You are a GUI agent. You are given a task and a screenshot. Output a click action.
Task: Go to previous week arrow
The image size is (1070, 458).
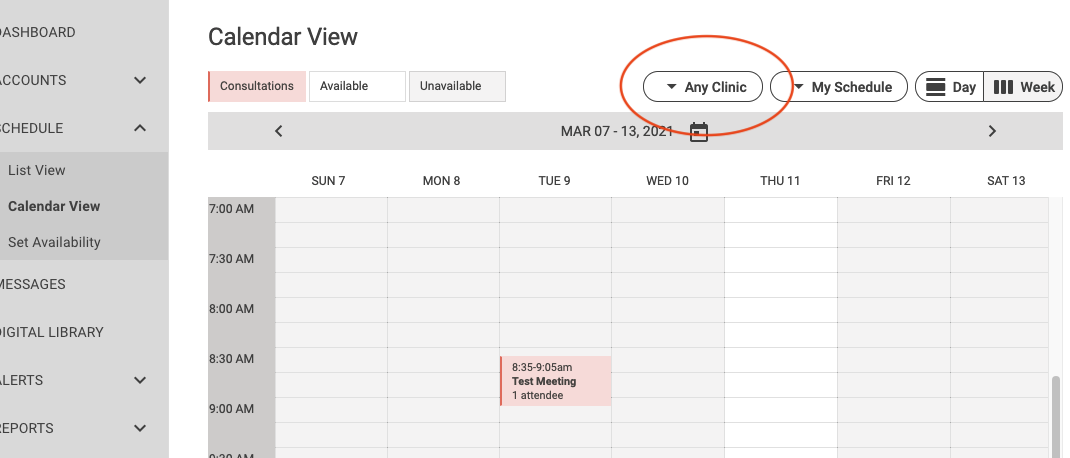(279, 131)
